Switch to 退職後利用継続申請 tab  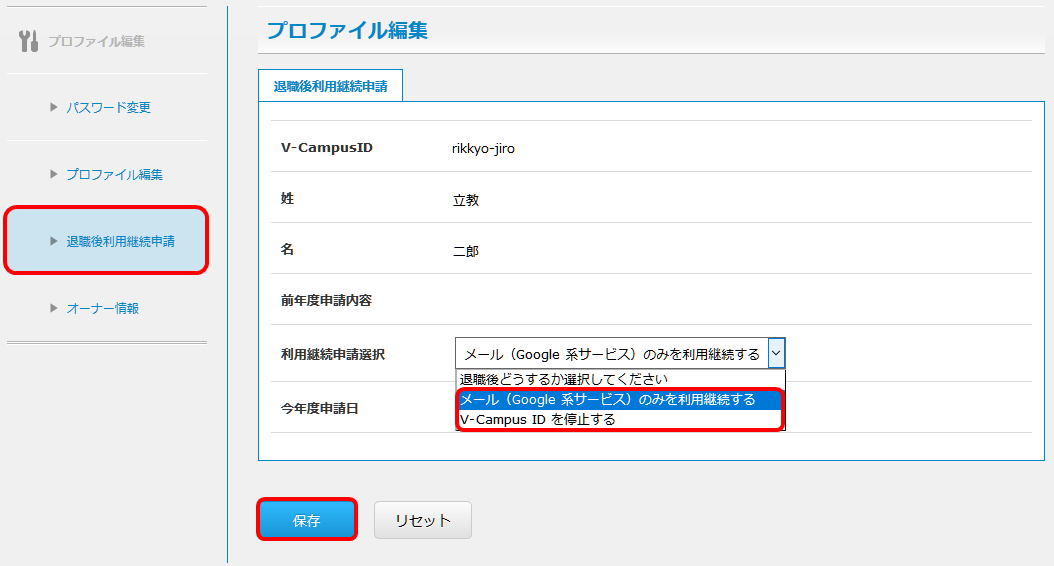coord(331,86)
